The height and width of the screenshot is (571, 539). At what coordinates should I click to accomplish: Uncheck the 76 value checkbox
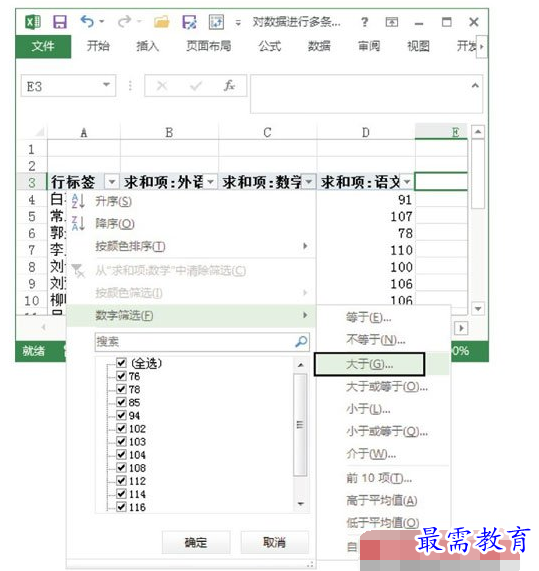click(121, 376)
